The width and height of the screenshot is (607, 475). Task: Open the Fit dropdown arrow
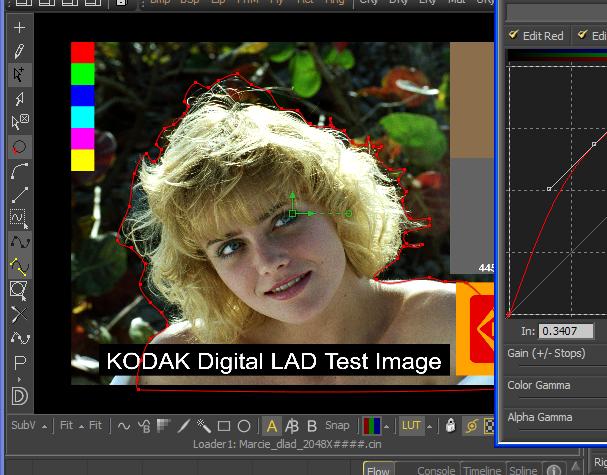click(x=81, y=427)
